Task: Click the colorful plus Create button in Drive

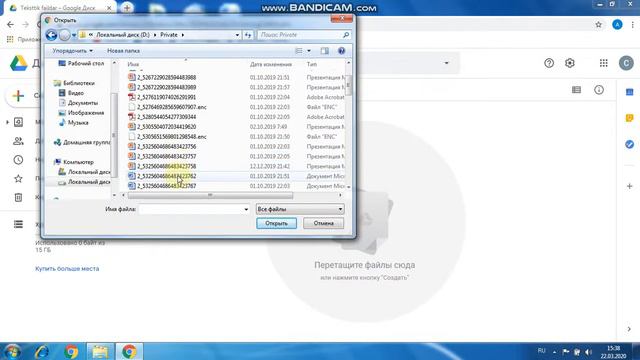Action: click(x=18, y=96)
